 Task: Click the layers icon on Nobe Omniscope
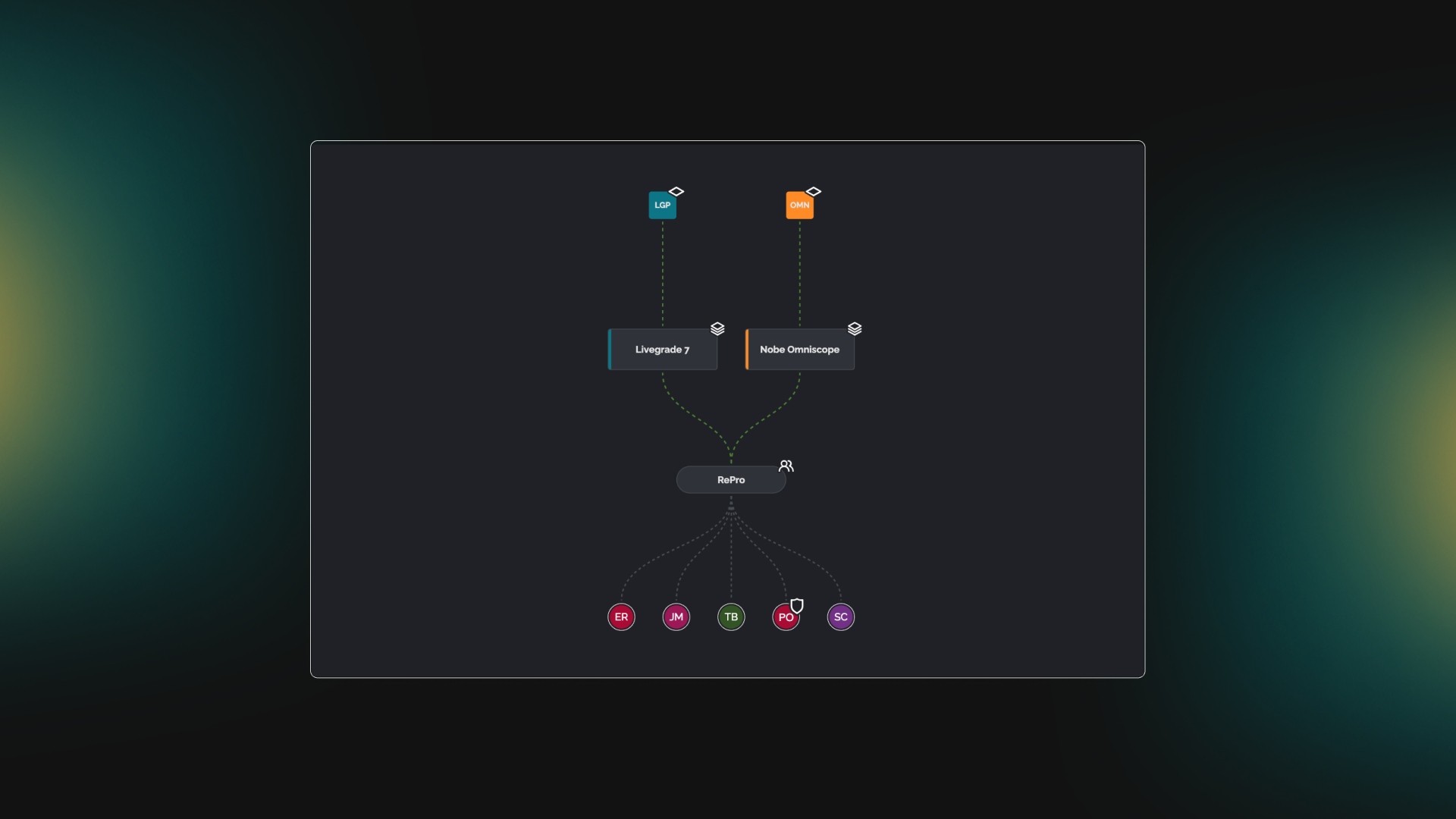click(x=855, y=328)
